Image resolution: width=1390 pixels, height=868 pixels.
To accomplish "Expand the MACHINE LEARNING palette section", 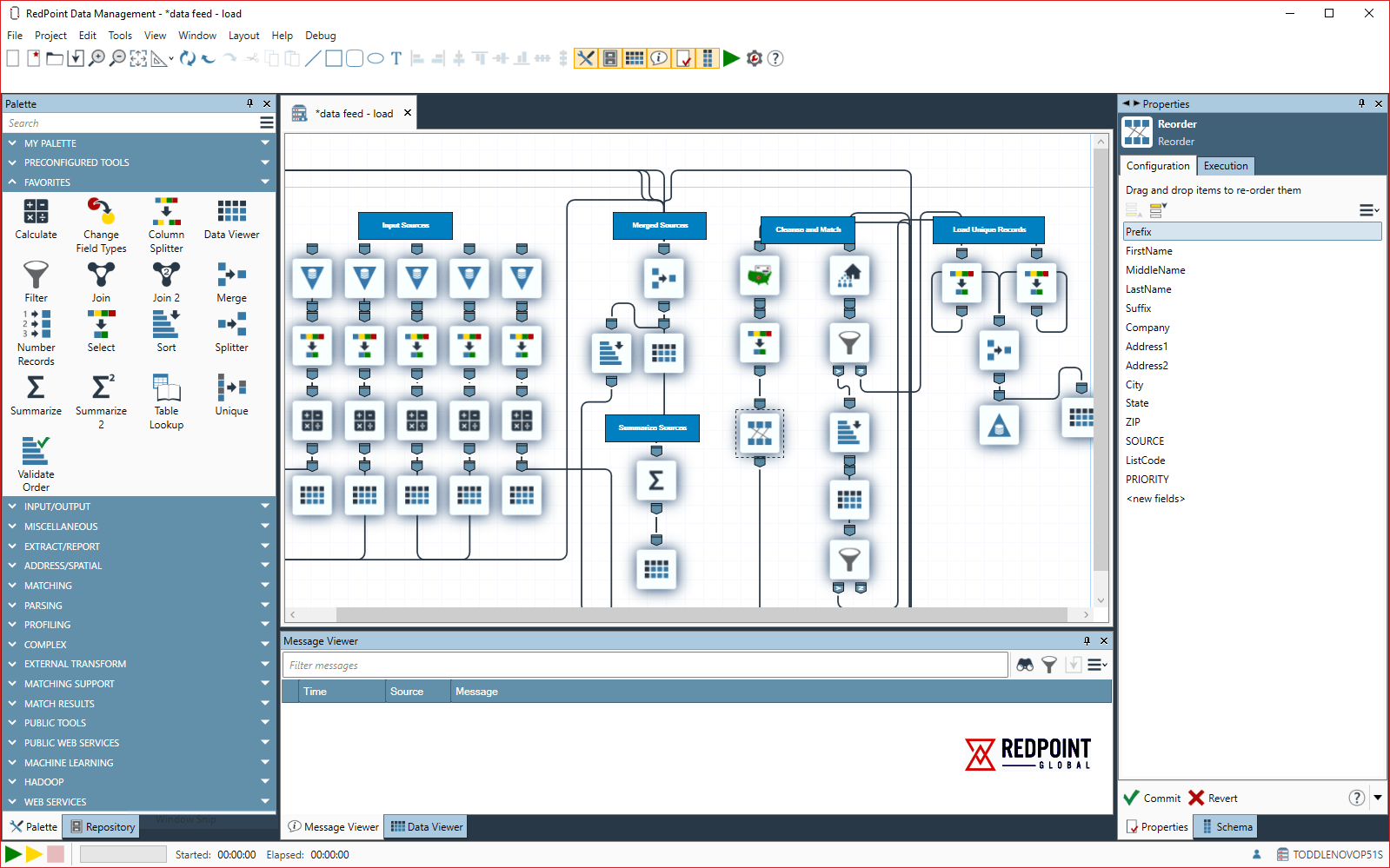I will tap(138, 763).
